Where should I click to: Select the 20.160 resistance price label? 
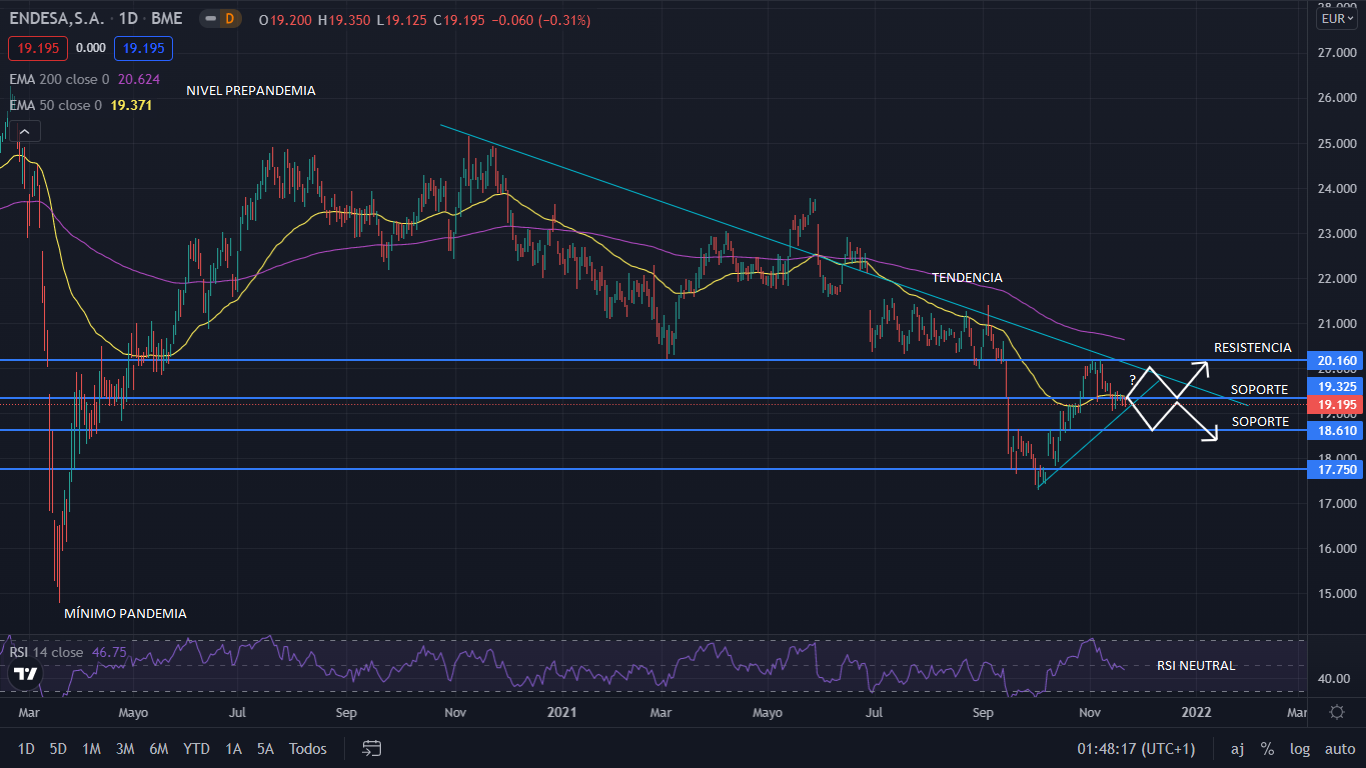[x=1336, y=360]
